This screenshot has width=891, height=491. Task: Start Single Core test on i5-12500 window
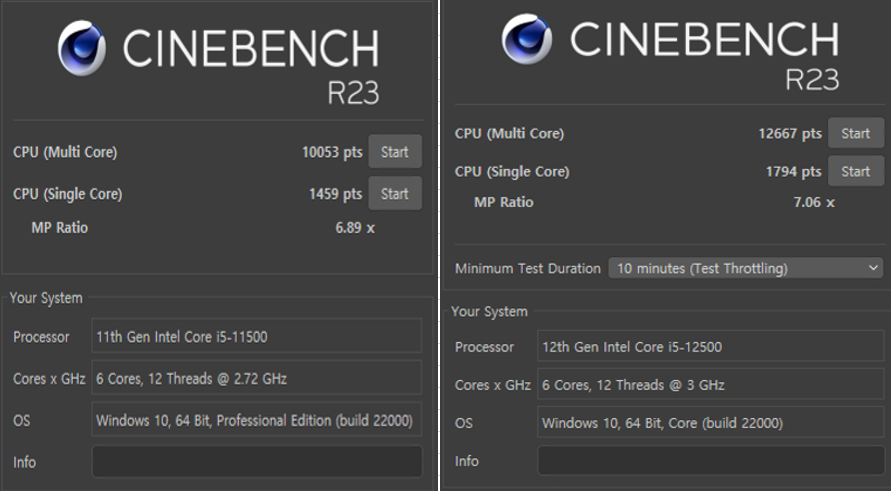click(x=856, y=171)
